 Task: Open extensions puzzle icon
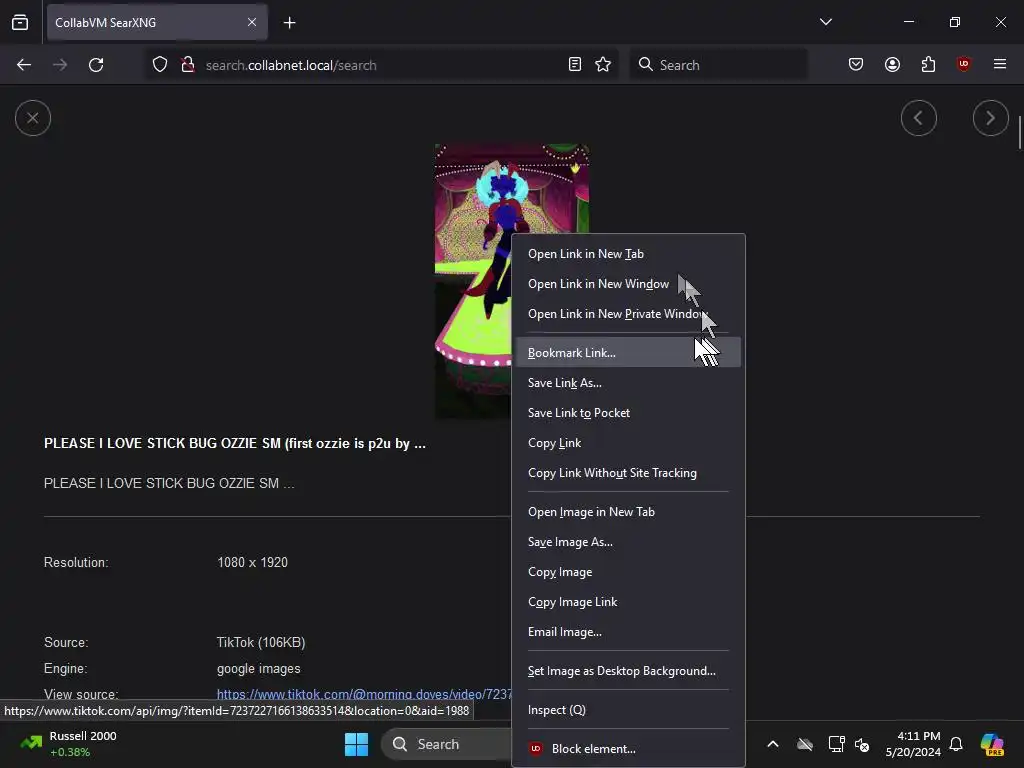(928, 65)
